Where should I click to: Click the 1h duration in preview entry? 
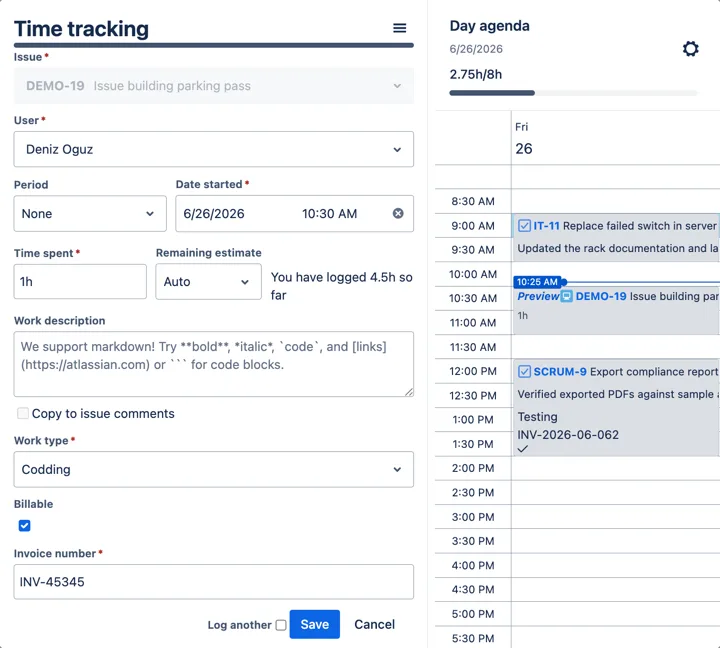point(523,316)
